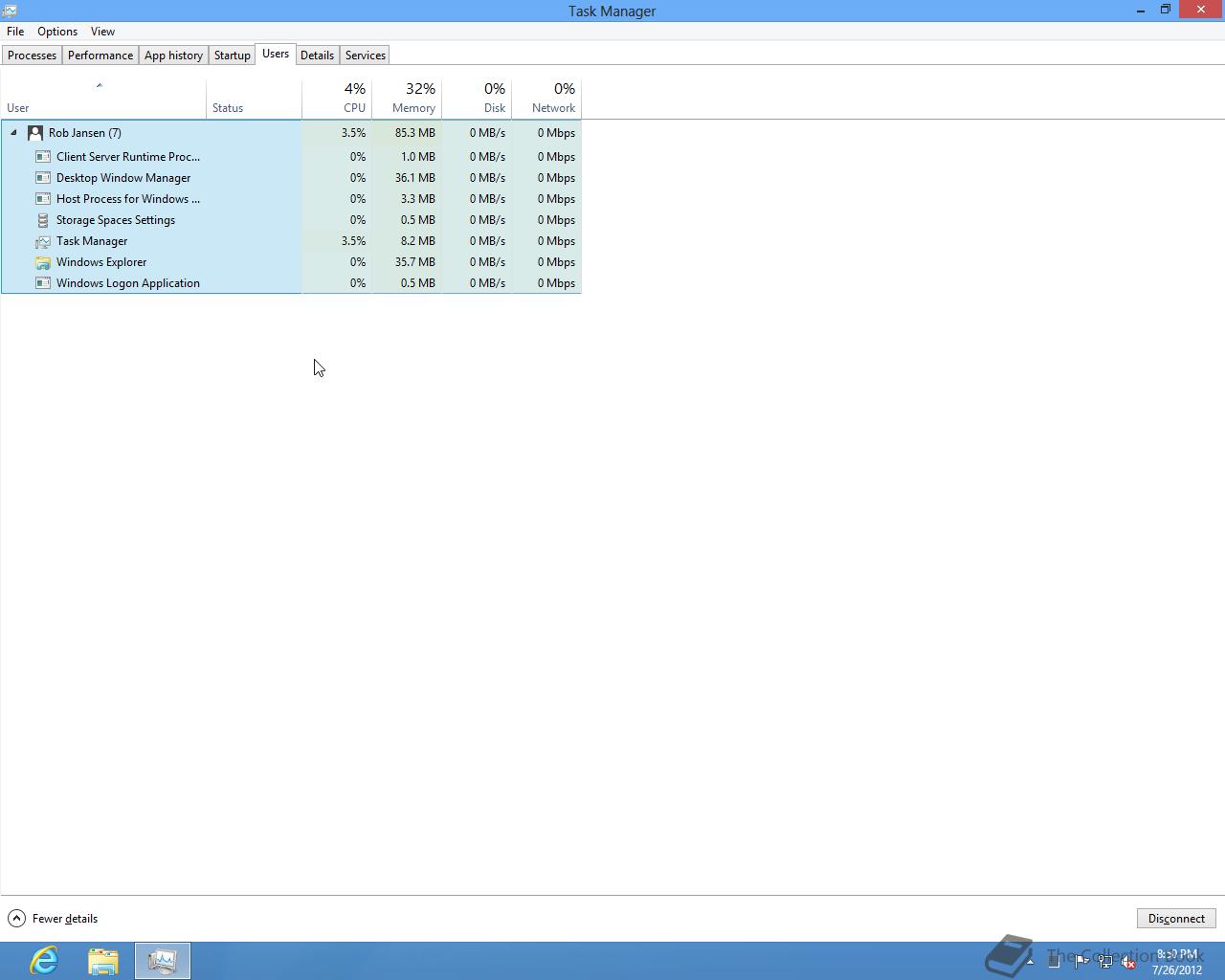Switch to the Startup tab
1225x980 pixels.
point(233,56)
